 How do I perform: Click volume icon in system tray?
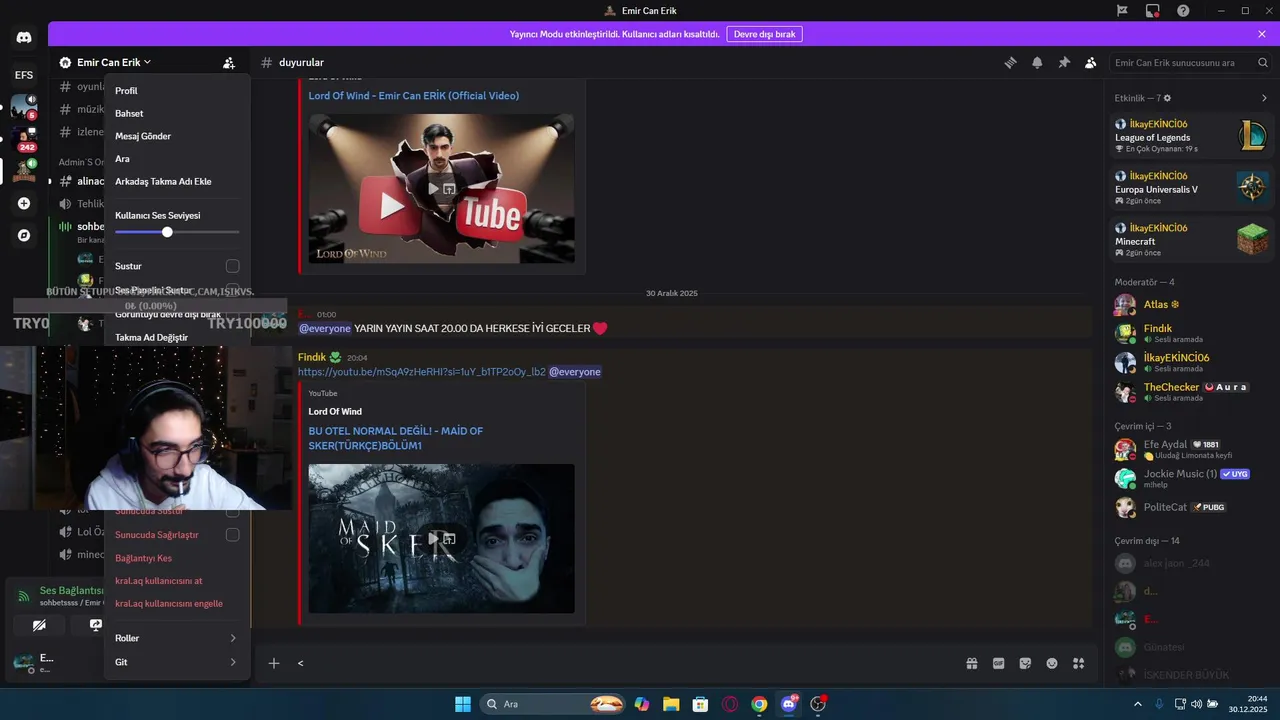[1196, 704]
